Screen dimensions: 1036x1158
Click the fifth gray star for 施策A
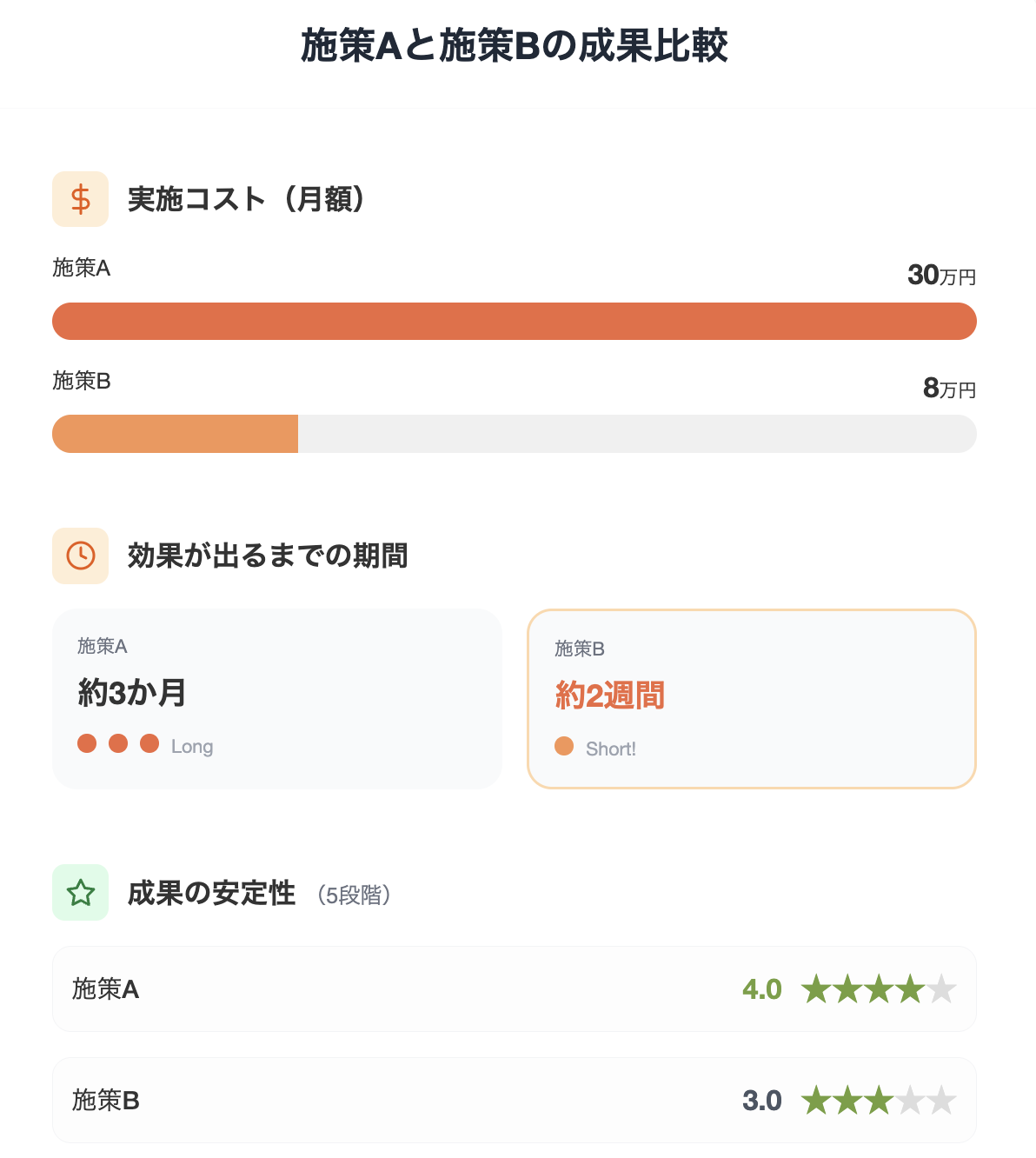coord(941,989)
